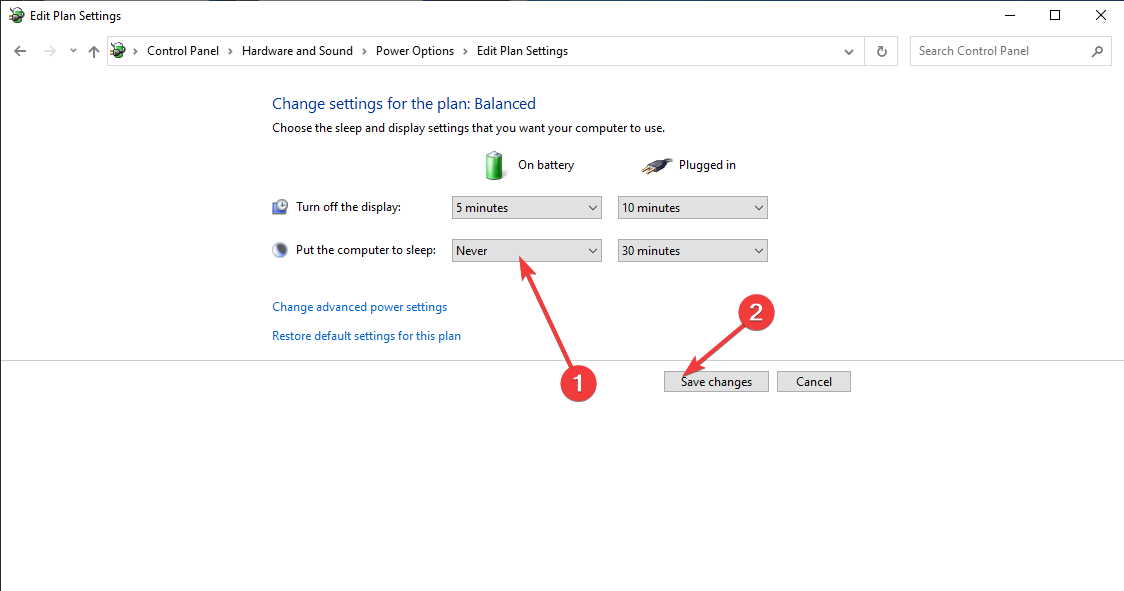1124x591 pixels.
Task: Open Plugged in display timeout dropdown
Action: click(x=693, y=208)
